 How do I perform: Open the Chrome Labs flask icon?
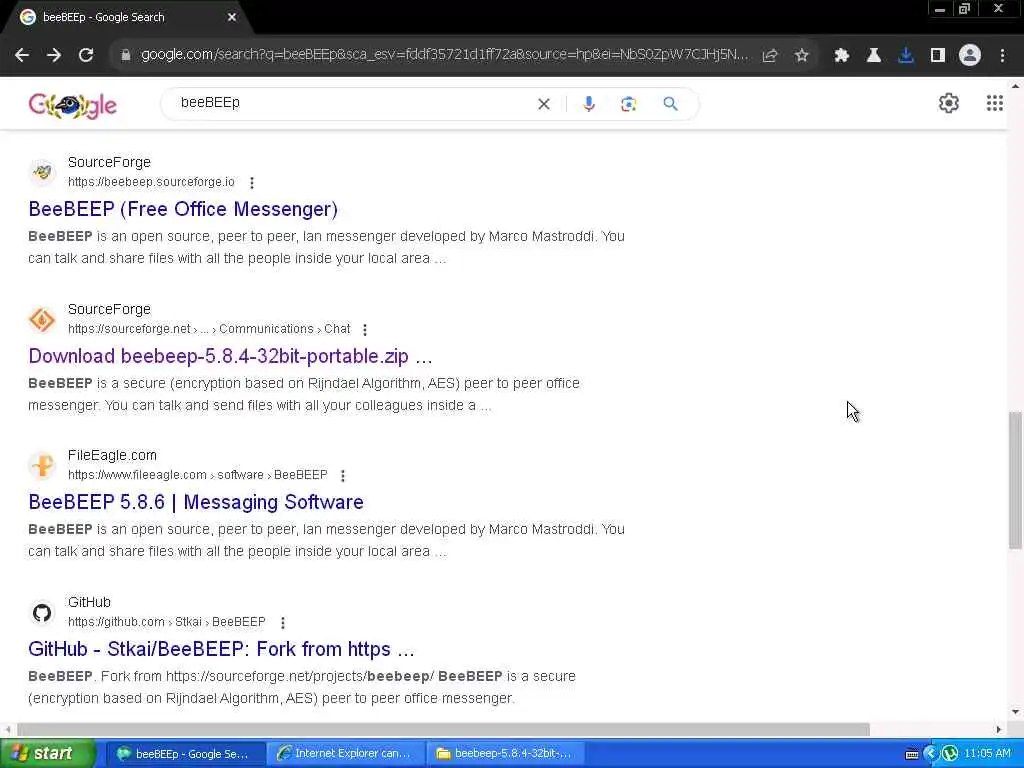pyautogui.click(x=874, y=56)
